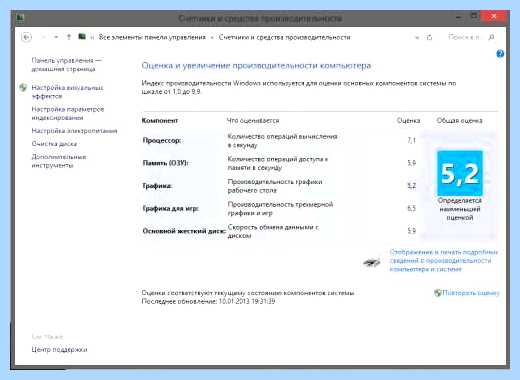Open 'Дополнительные инструменты' link
The height and width of the screenshot is (380, 520).
click(x=59, y=161)
